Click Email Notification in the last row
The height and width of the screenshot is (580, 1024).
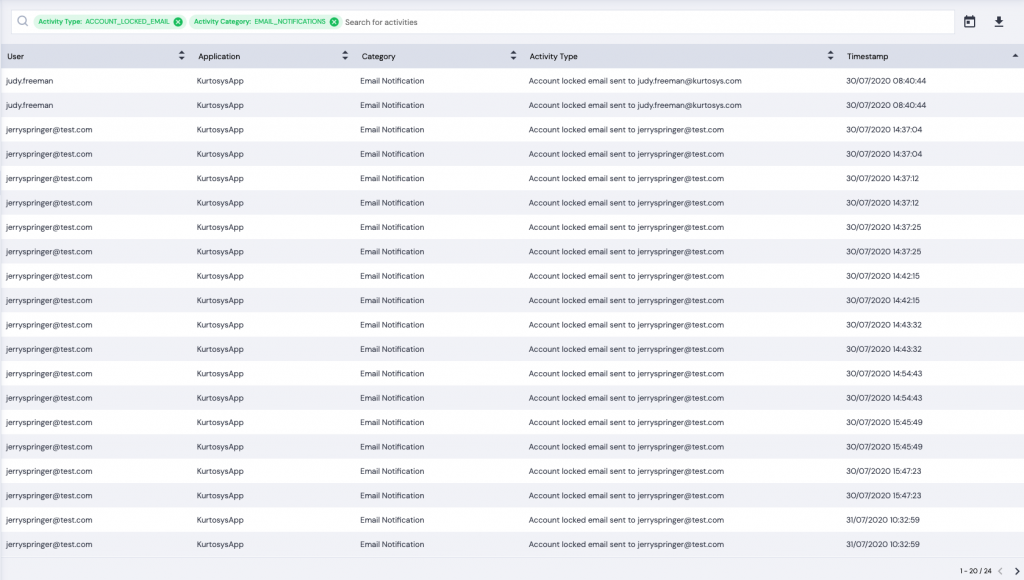(392, 544)
